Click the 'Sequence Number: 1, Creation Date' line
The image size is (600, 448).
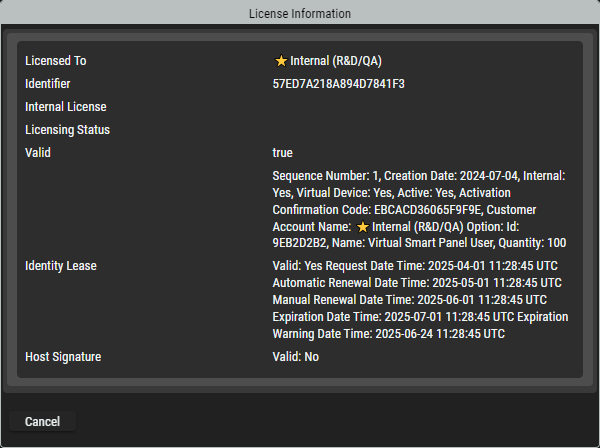click(x=419, y=176)
